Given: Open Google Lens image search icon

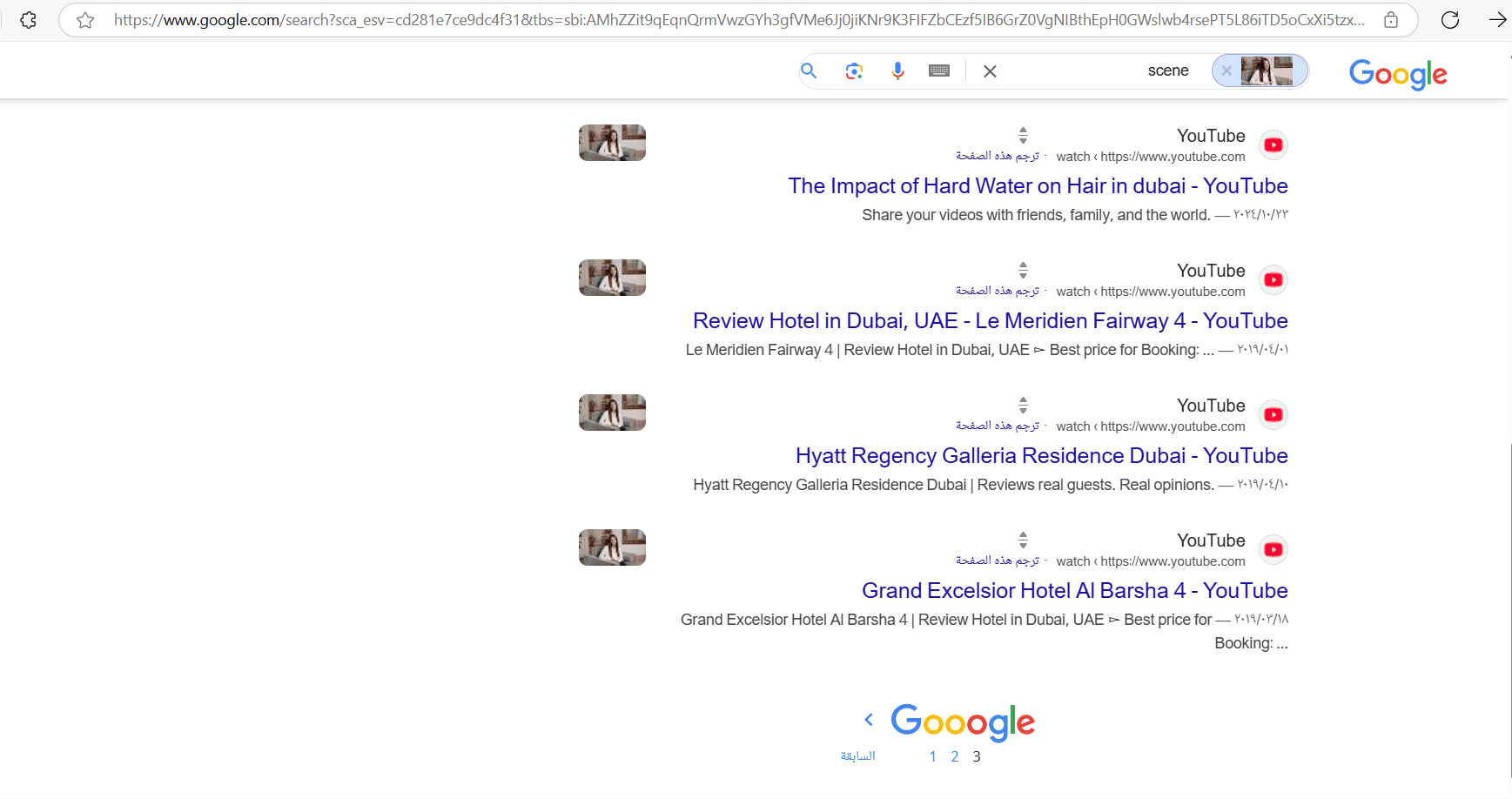Looking at the screenshot, I should (854, 71).
